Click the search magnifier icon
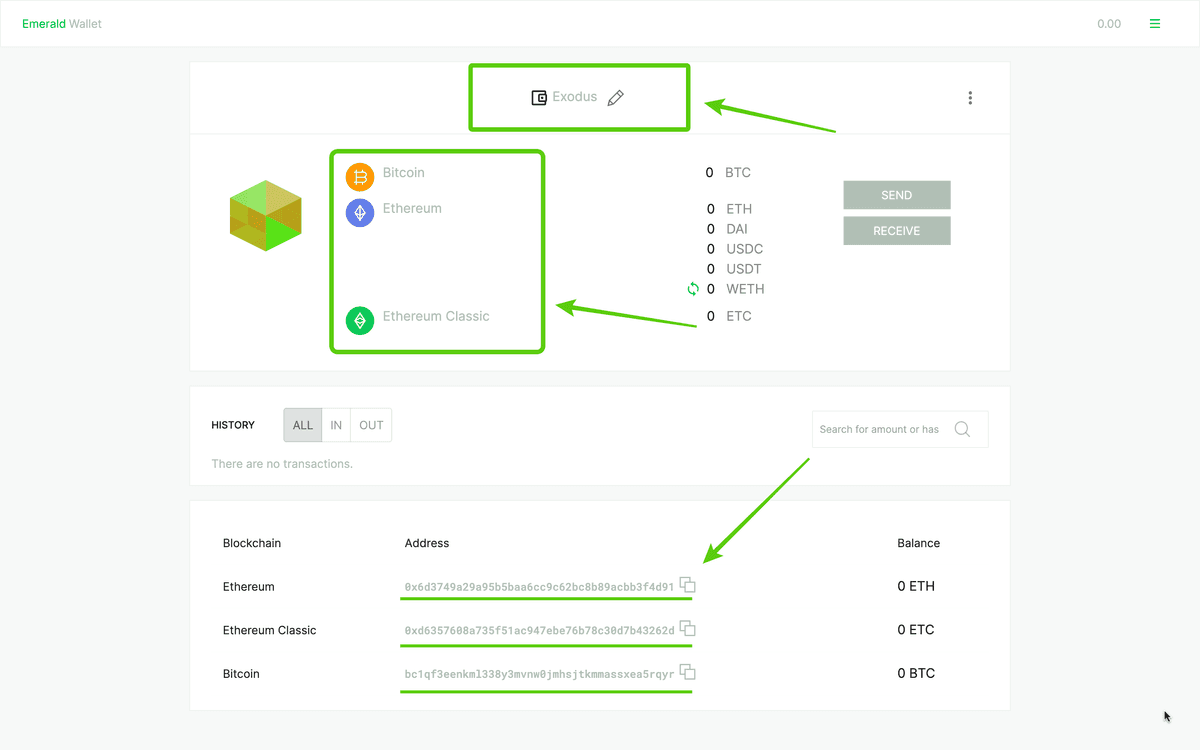Viewport: 1200px width, 750px height. tap(962, 429)
